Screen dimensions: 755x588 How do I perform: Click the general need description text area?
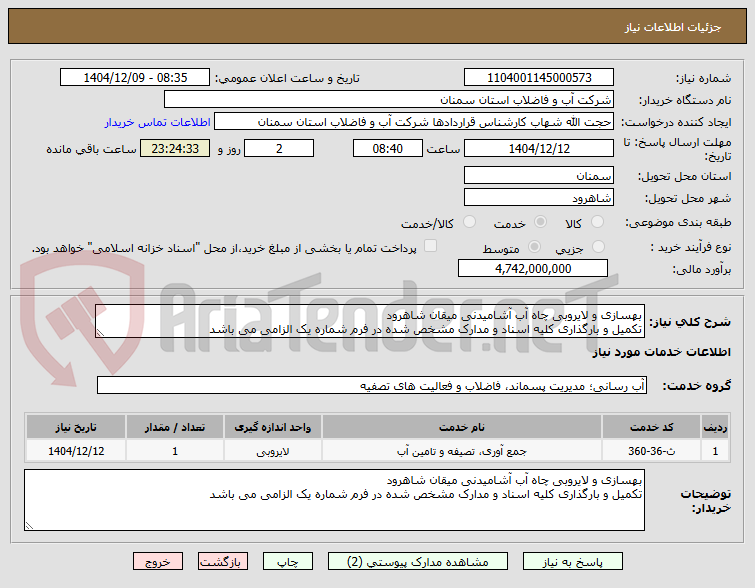(x=370, y=321)
